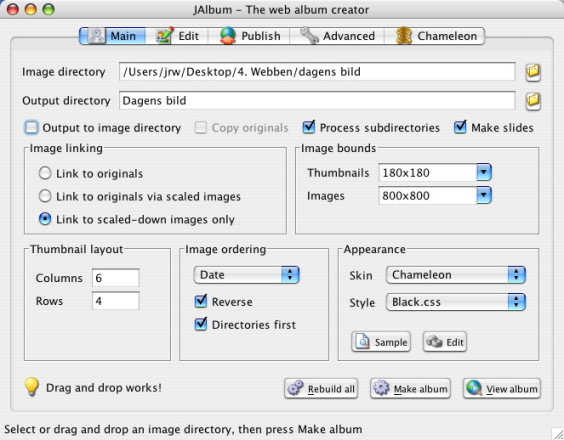Screen dimensions: 564x440
Task: Switch to the Main tab
Action: pyautogui.click(x=113, y=36)
